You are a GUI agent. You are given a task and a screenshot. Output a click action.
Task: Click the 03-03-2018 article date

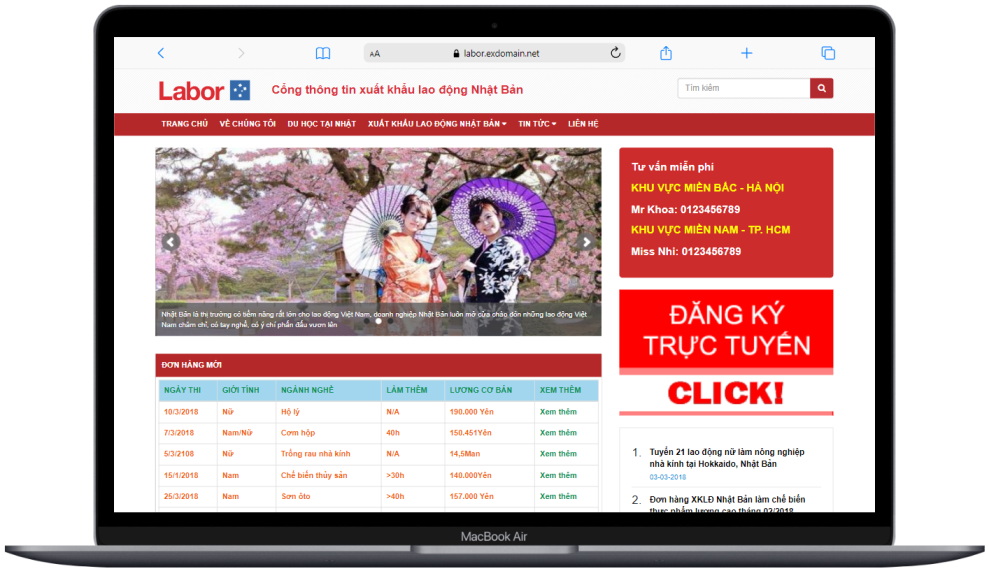[x=667, y=477]
